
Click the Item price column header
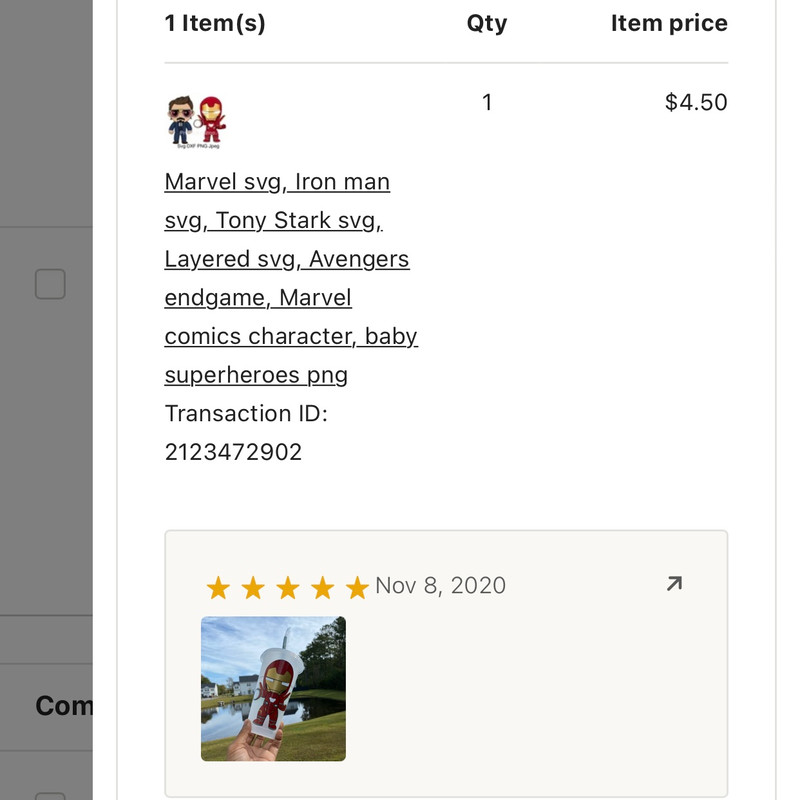669,23
